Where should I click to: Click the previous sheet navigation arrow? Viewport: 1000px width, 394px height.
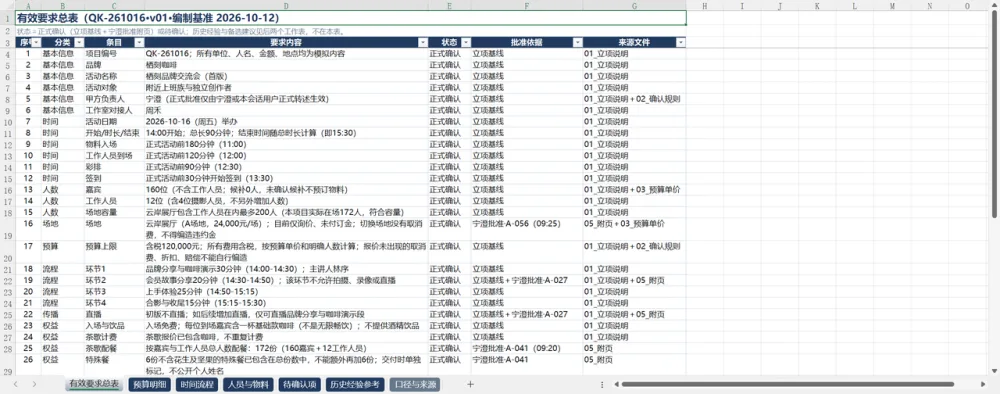(x=15, y=384)
